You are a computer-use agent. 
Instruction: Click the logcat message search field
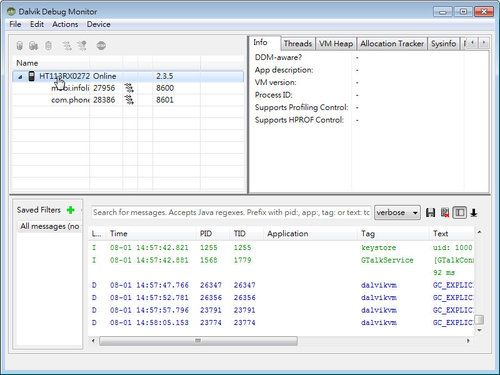pyautogui.click(x=231, y=213)
